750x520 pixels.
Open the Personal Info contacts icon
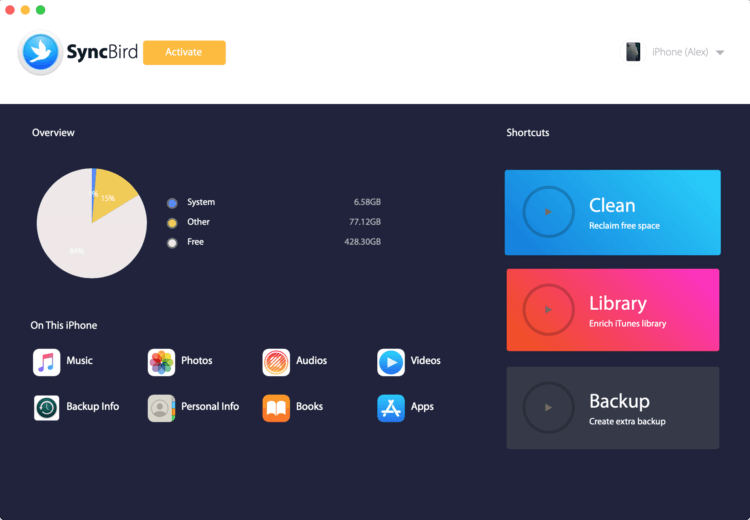161,408
